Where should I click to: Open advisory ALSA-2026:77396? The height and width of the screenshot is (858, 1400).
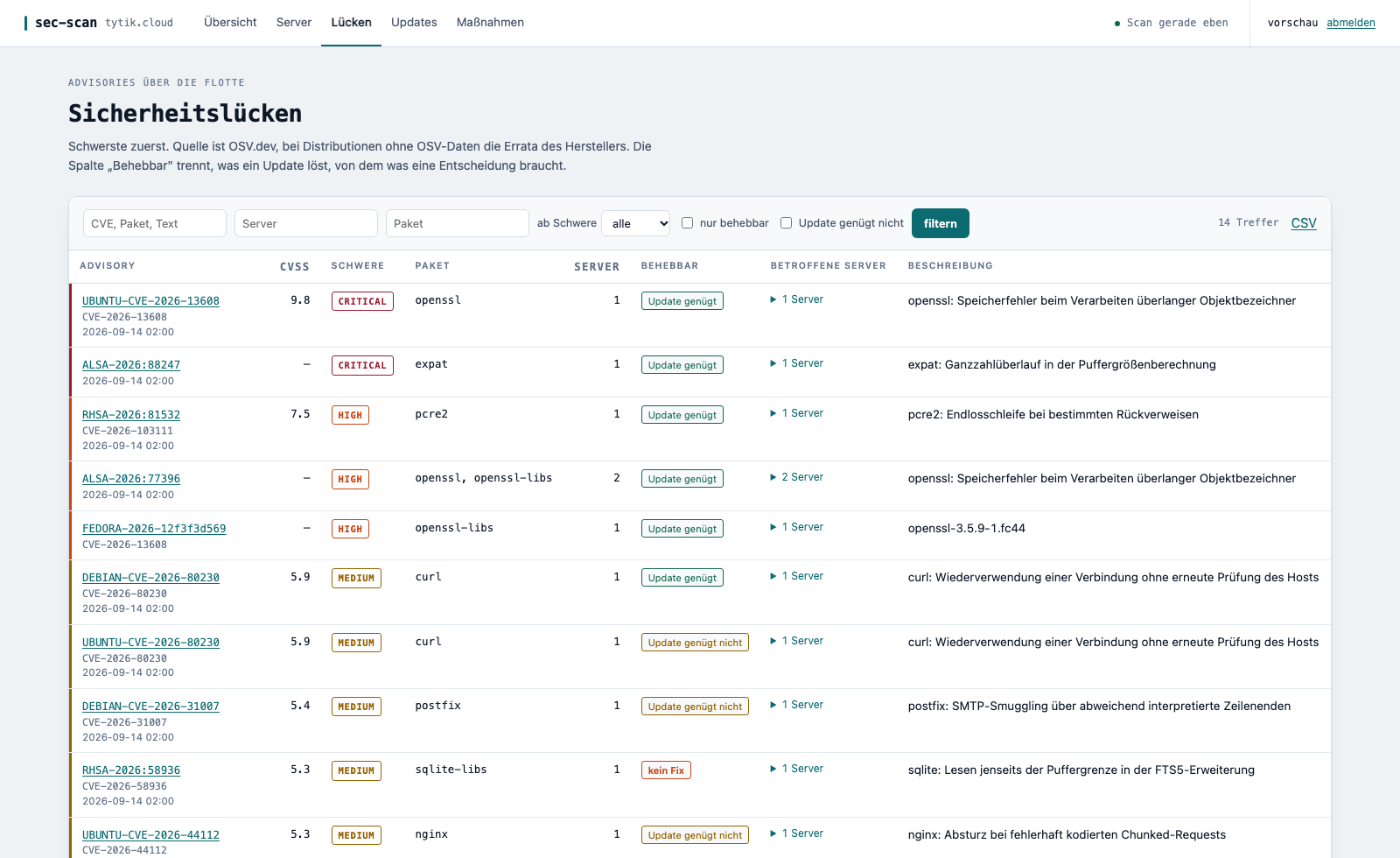[131, 479]
